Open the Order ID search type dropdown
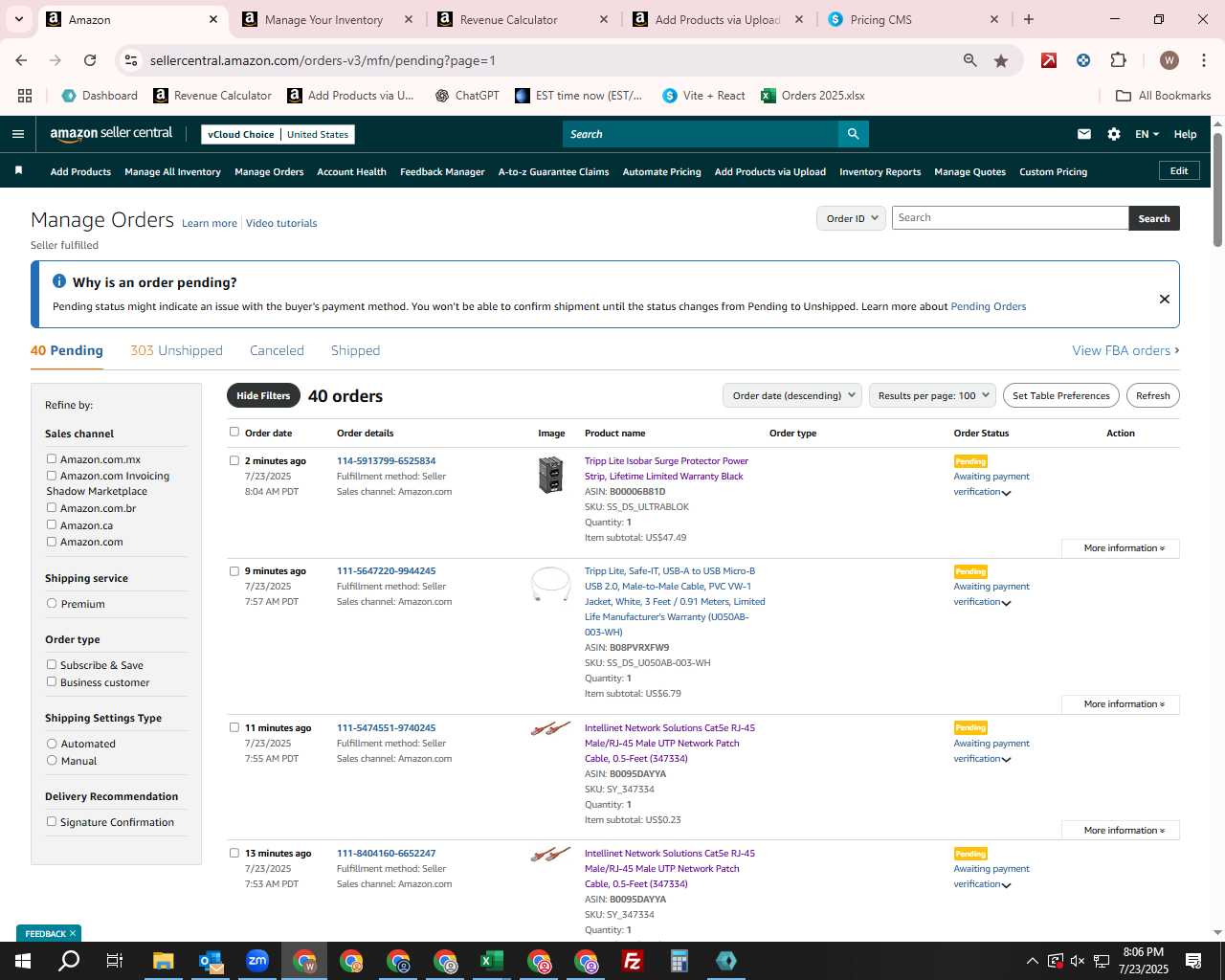Image resolution: width=1225 pixels, height=980 pixels. coord(851,218)
